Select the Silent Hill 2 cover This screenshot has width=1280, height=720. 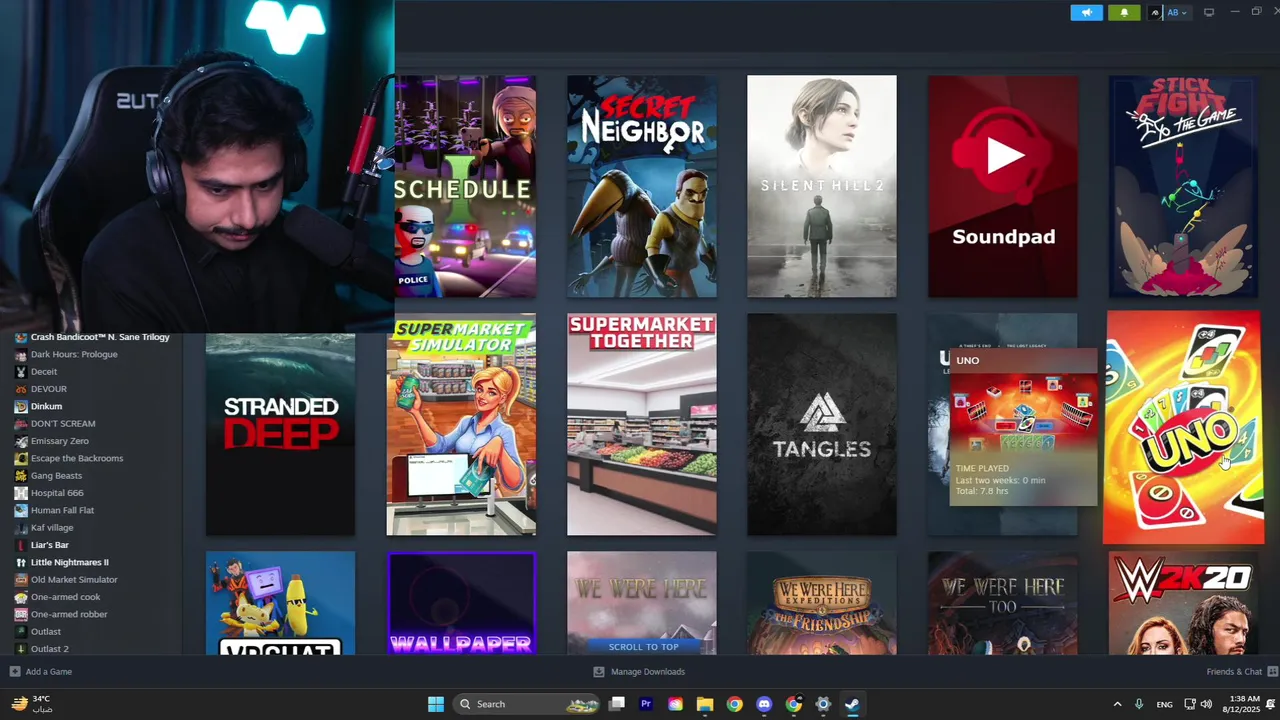pyautogui.click(x=822, y=186)
